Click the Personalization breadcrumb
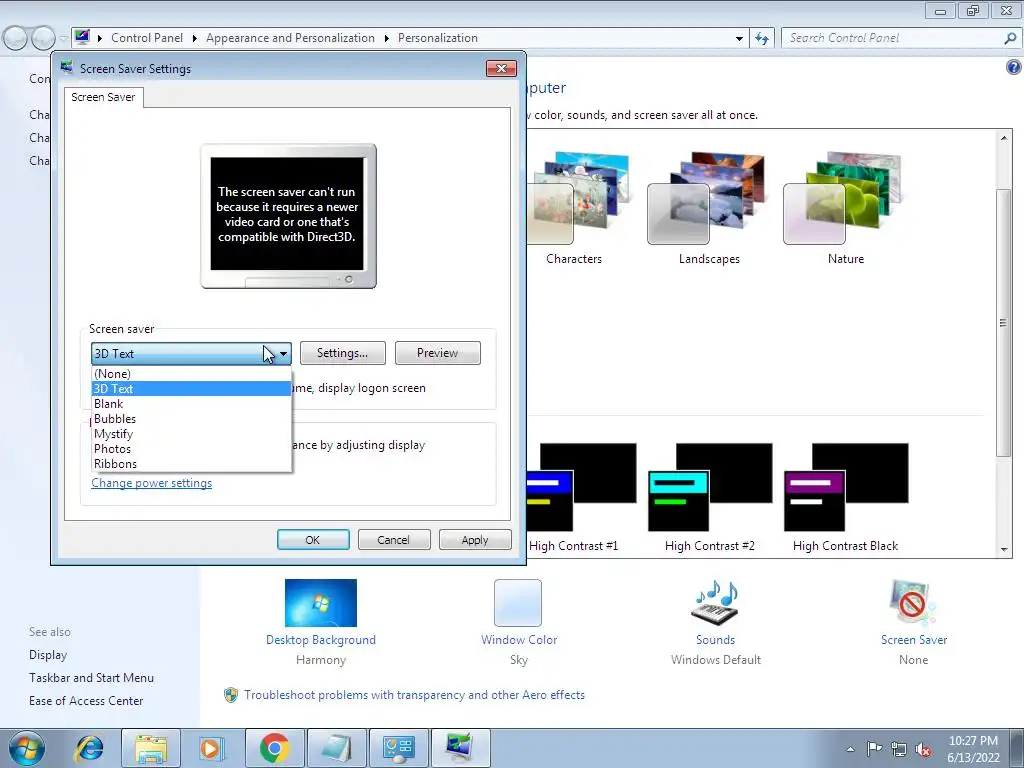1024x768 pixels. click(x=438, y=38)
